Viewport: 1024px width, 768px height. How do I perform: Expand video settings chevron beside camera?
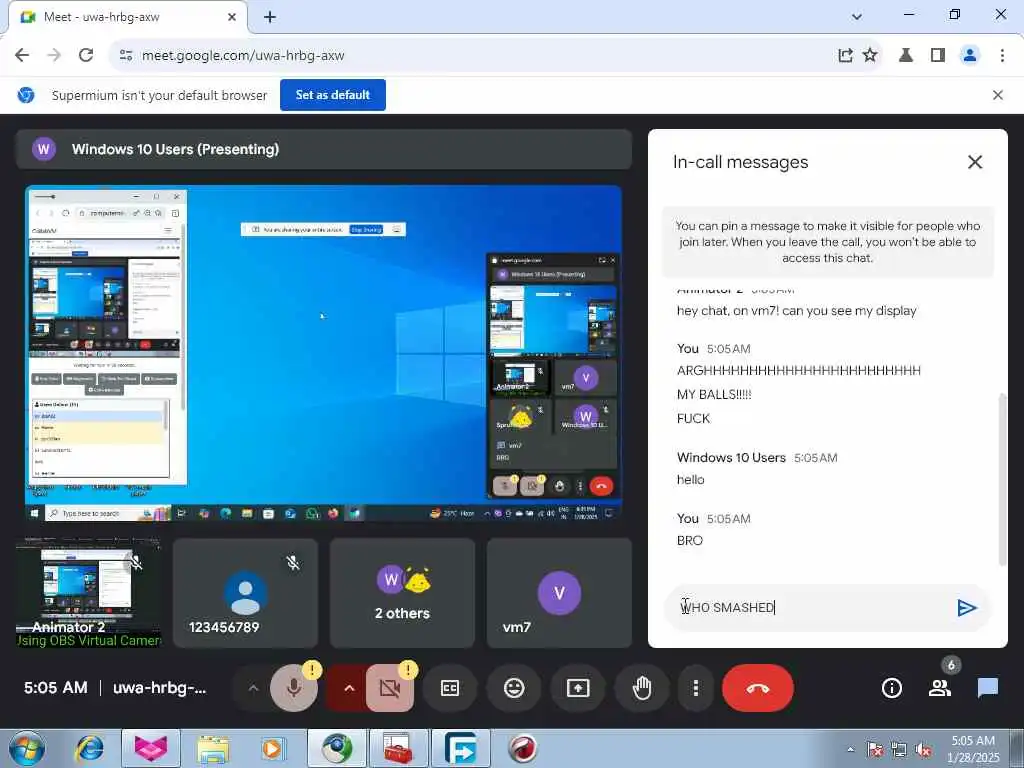pyautogui.click(x=349, y=688)
